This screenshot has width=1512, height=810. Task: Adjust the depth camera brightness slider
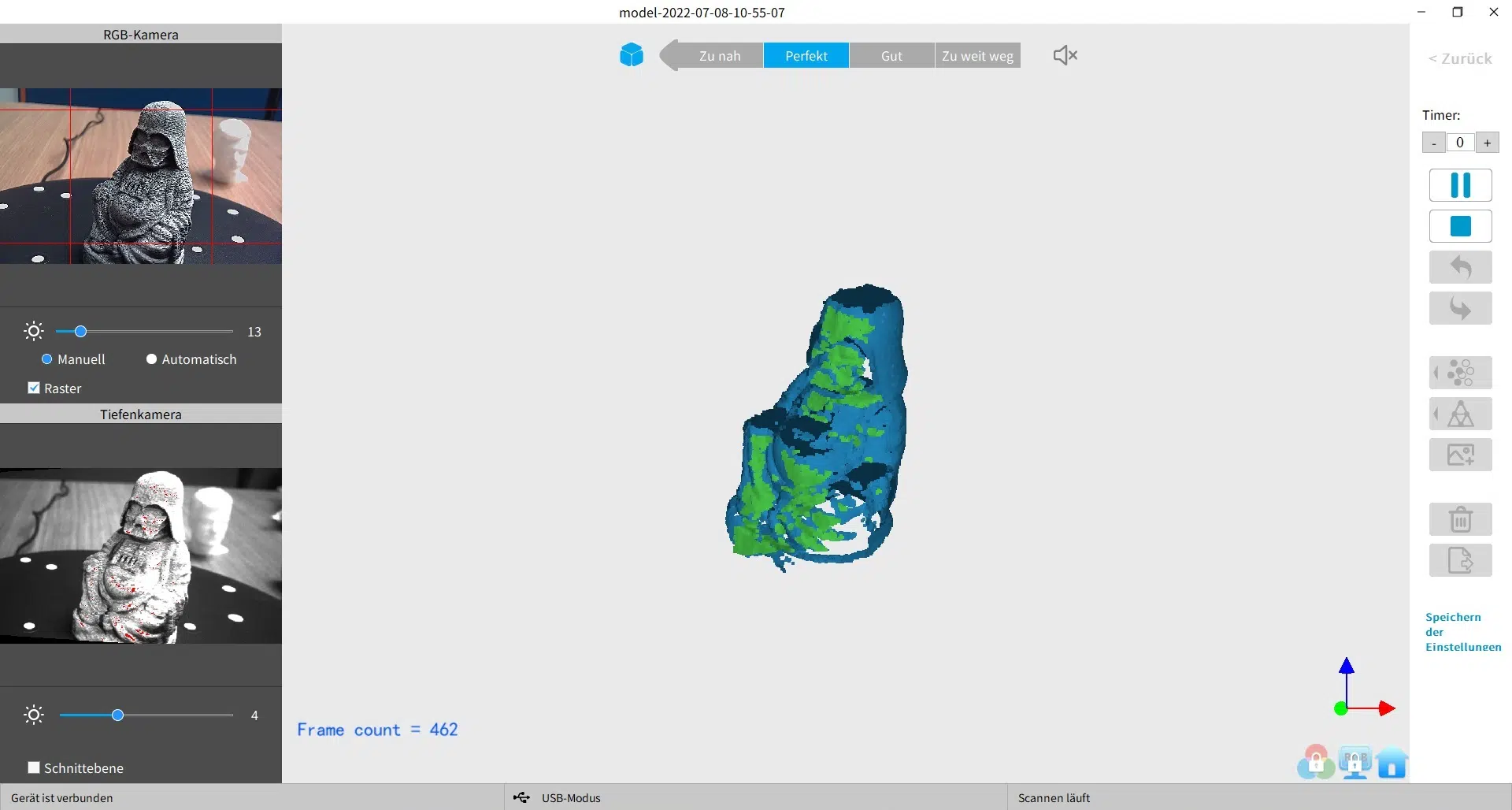click(x=117, y=715)
